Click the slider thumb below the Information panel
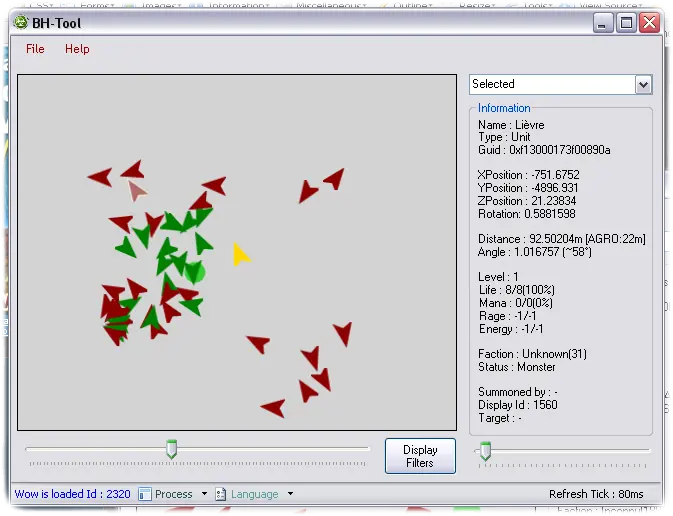 (x=485, y=451)
